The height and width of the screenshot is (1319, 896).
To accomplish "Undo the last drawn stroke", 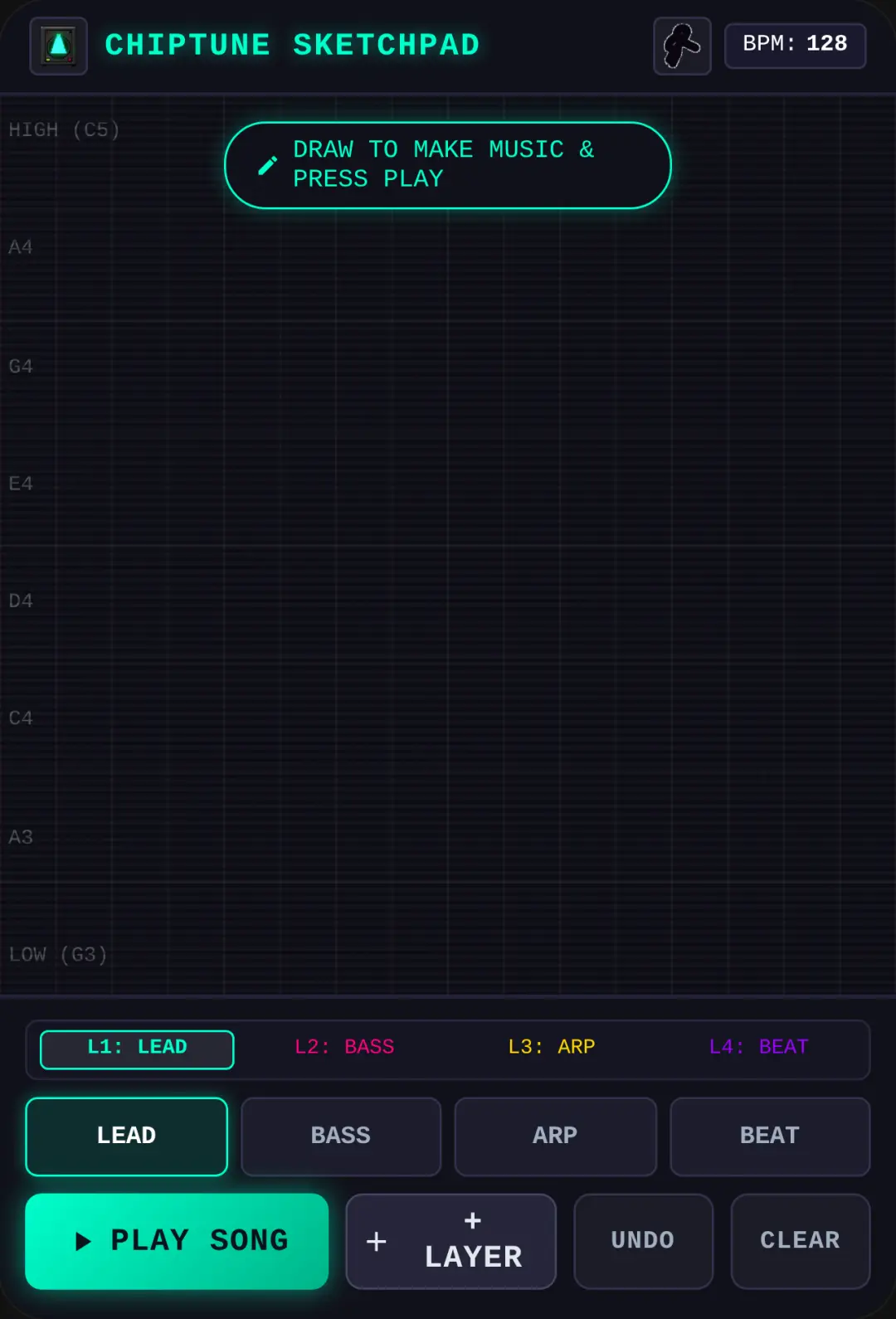I will 643,1241.
